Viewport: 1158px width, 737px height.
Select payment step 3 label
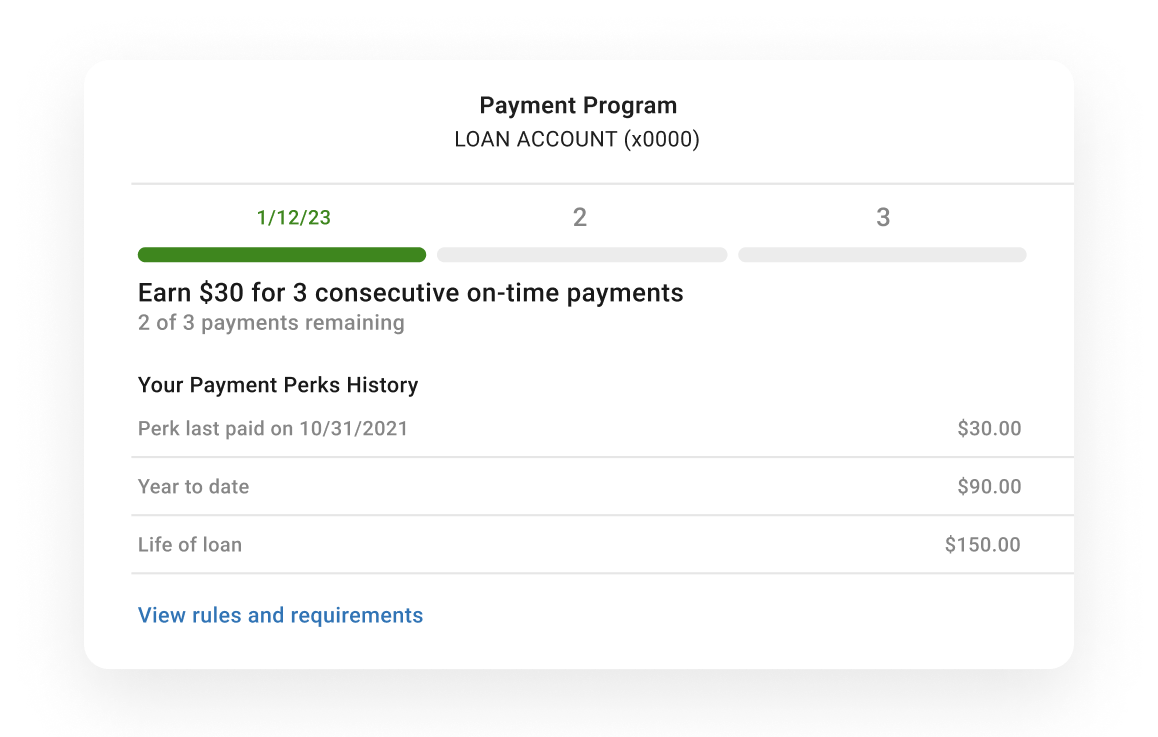click(x=882, y=218)
